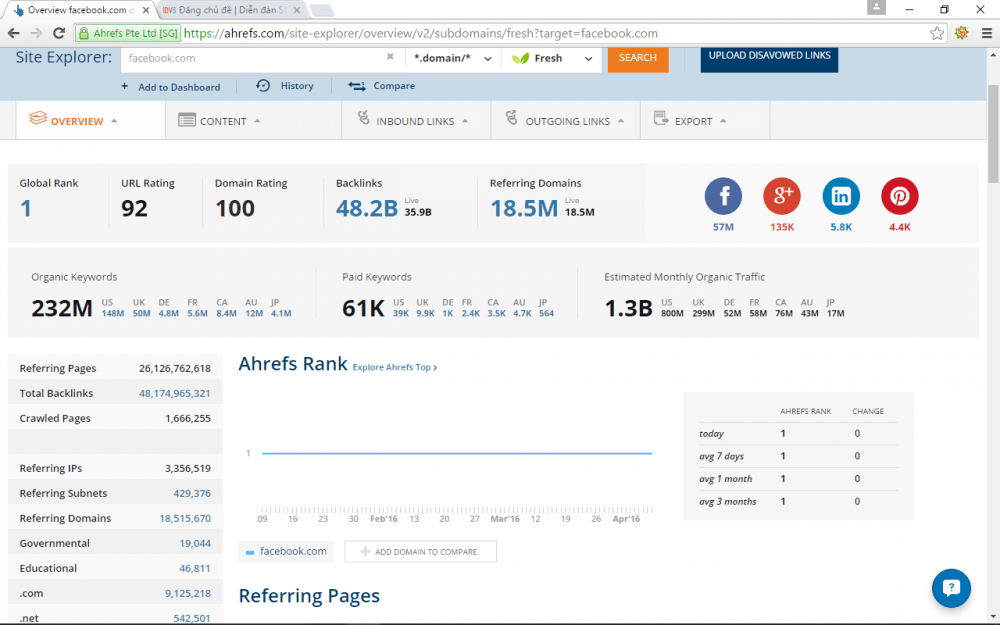Click the Facebook share count 57M
1000x625 pixels.
point(723,227)
